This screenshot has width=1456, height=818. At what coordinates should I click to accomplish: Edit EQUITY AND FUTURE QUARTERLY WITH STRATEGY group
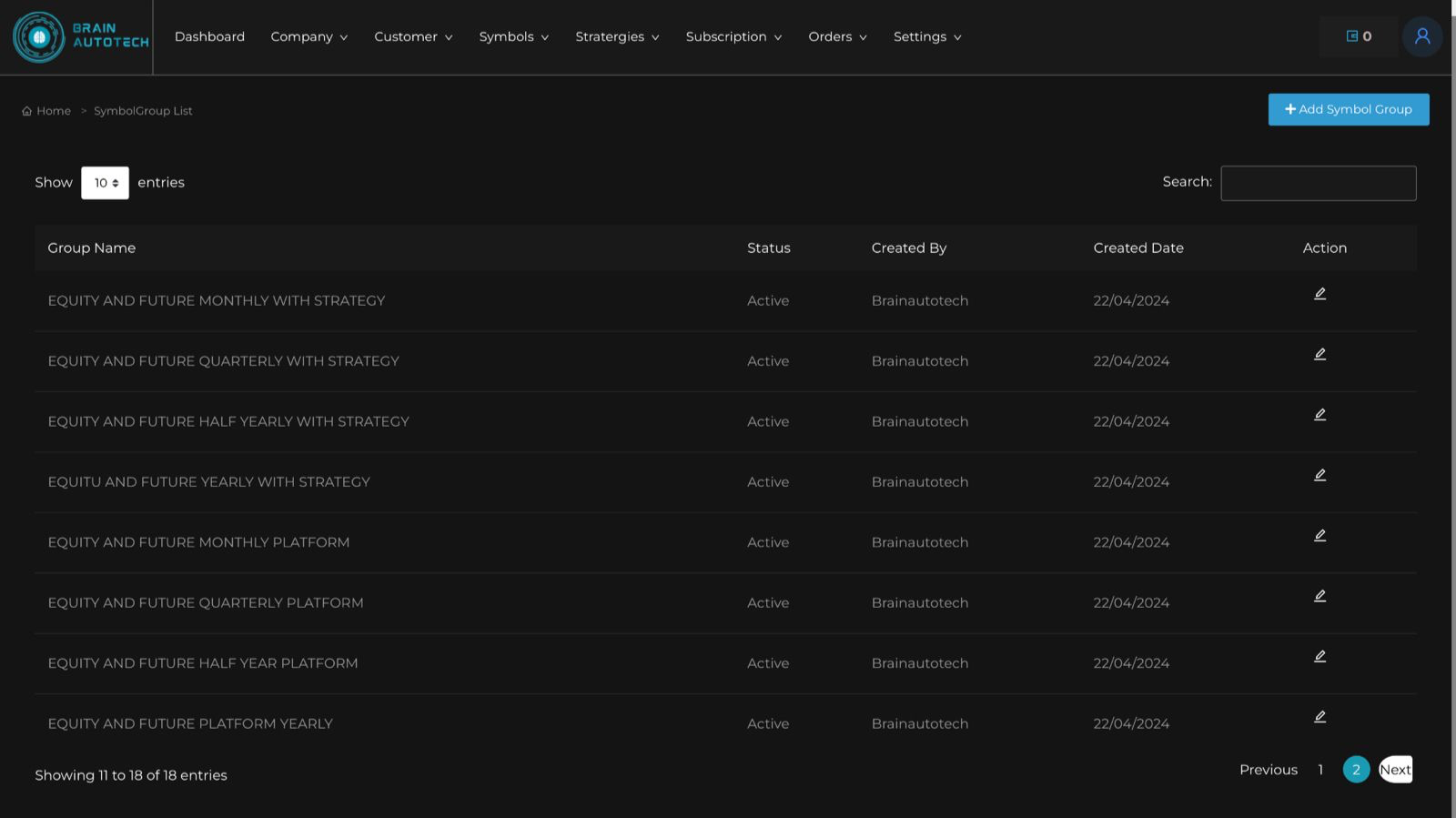[1319, 355]
